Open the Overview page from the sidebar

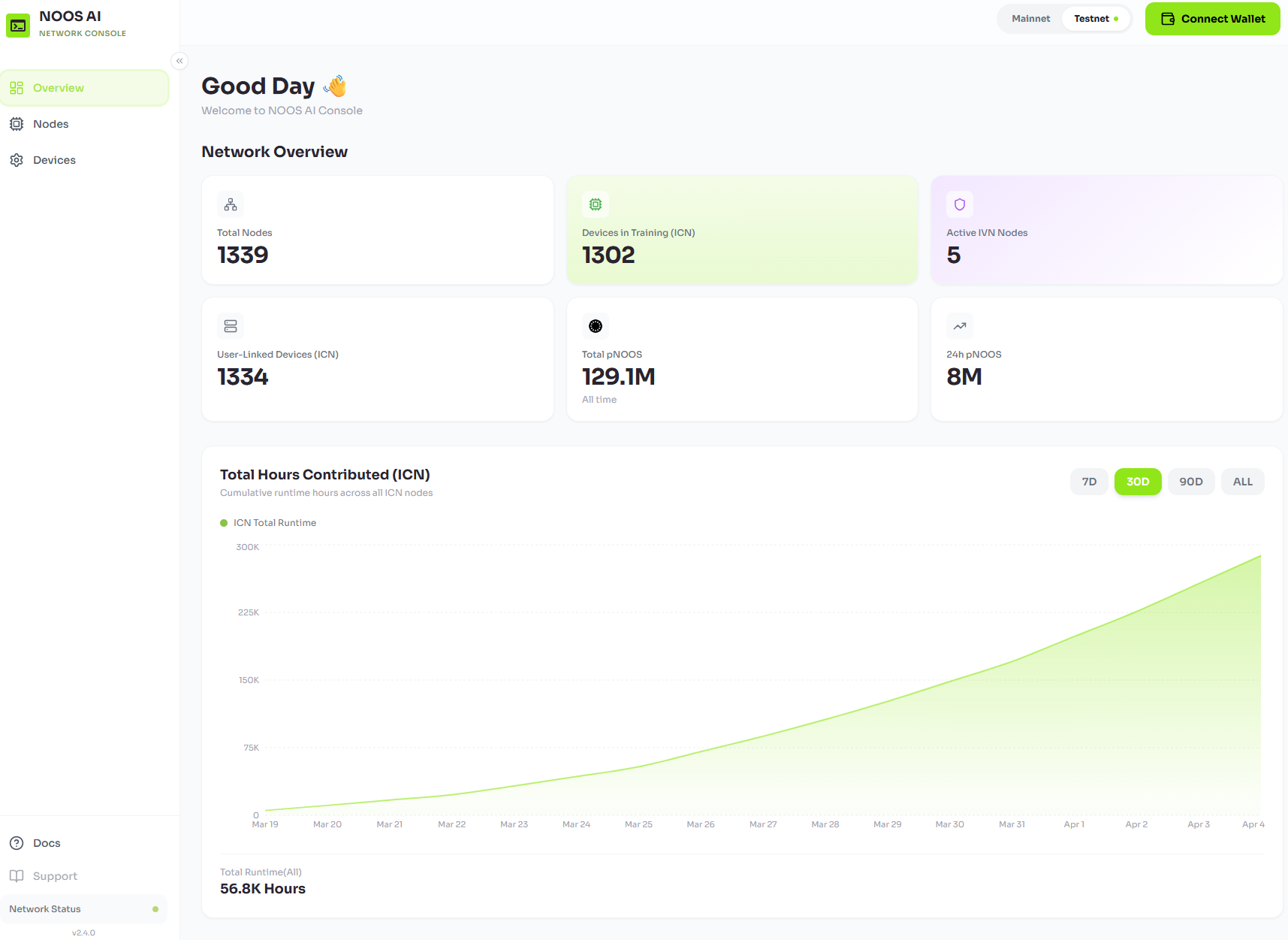[58, 87]
